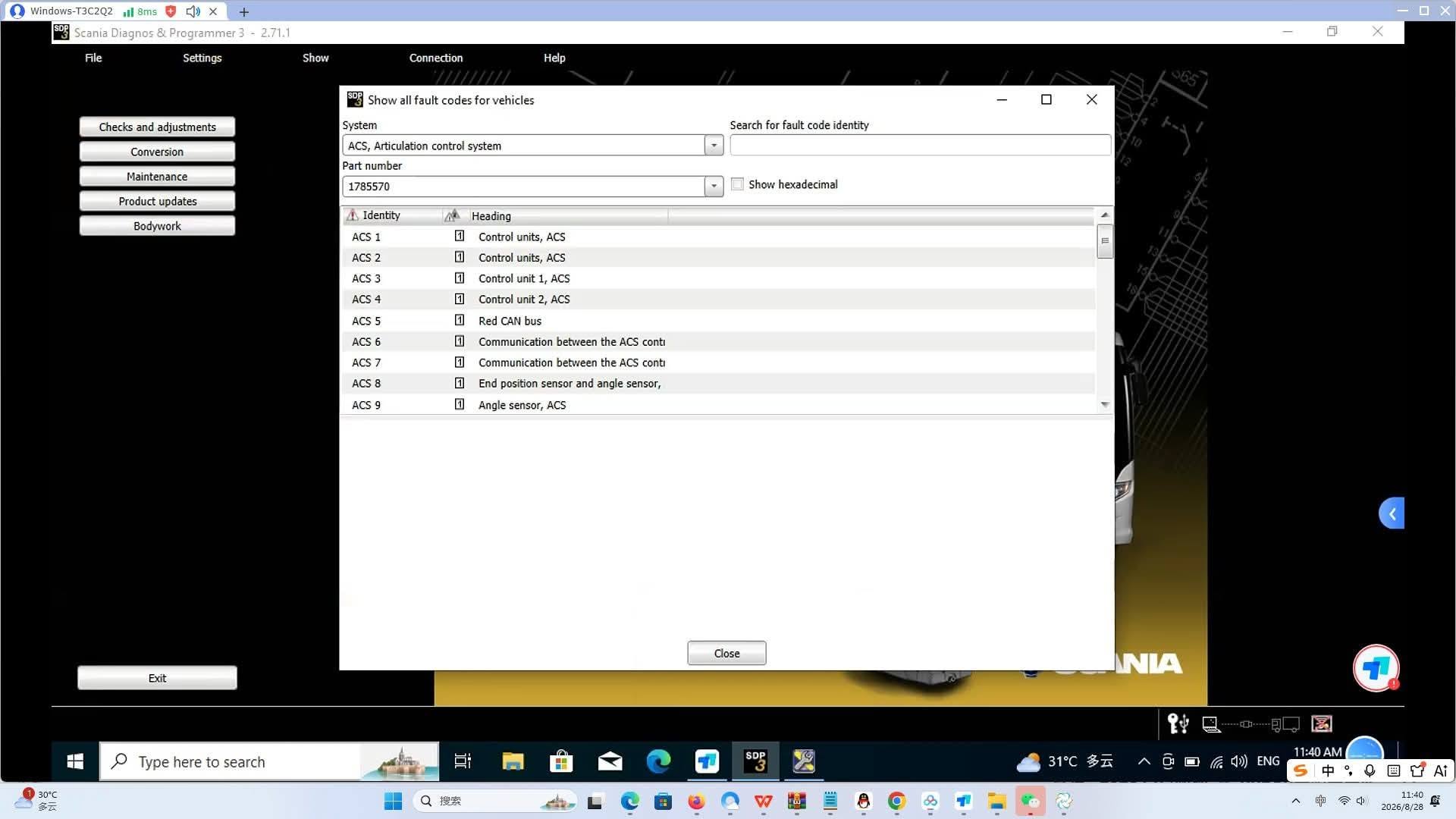Expand the blue side panel arrow
This screenshot has width=1456, height=819.
pos(1392,513)
